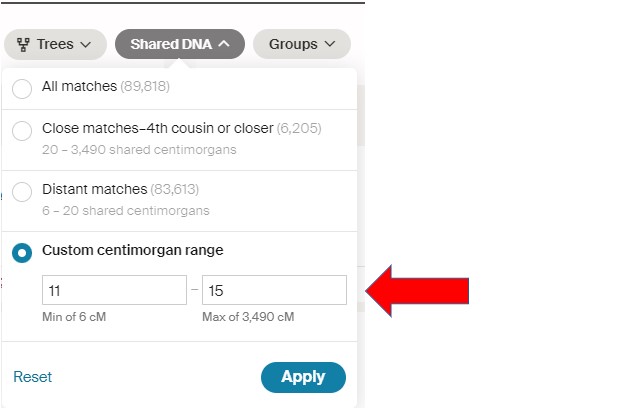The height and width of the screenshot is (409, 621).
Task: Click the Custom centimorgan range radio button
Action: pyautogui.click(x=22, y=252)
